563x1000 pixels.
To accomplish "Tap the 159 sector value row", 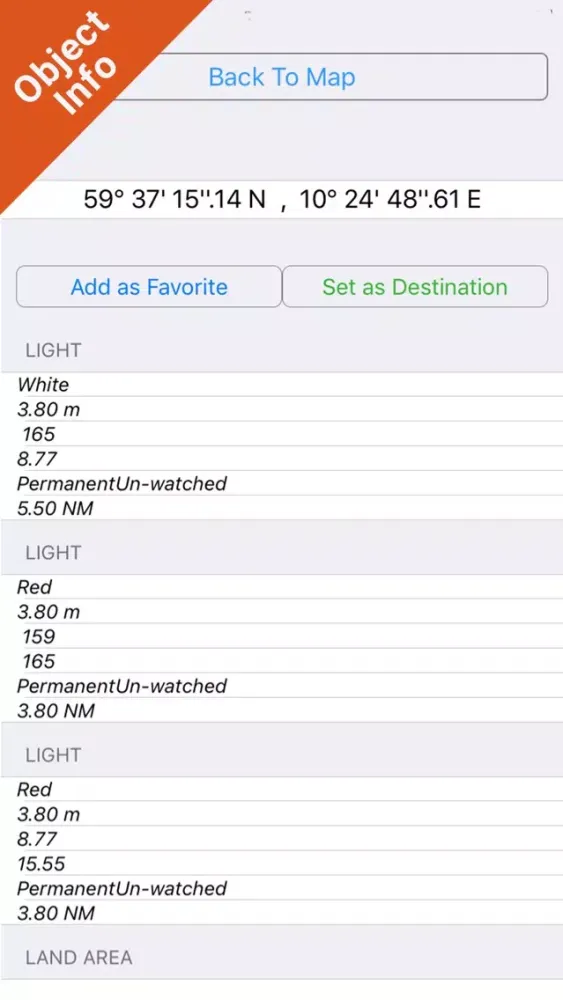I will (x=282, y=636).
